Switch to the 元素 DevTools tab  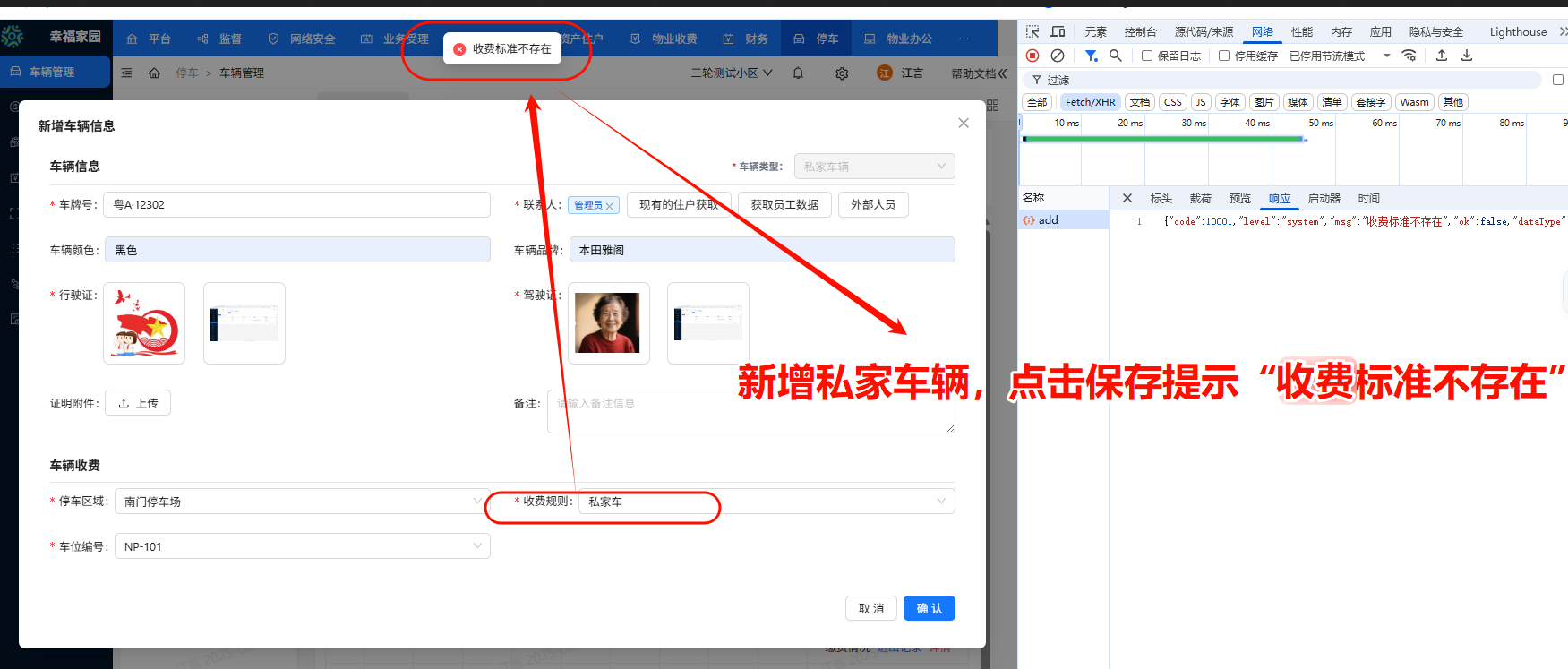coord(1096,31)
